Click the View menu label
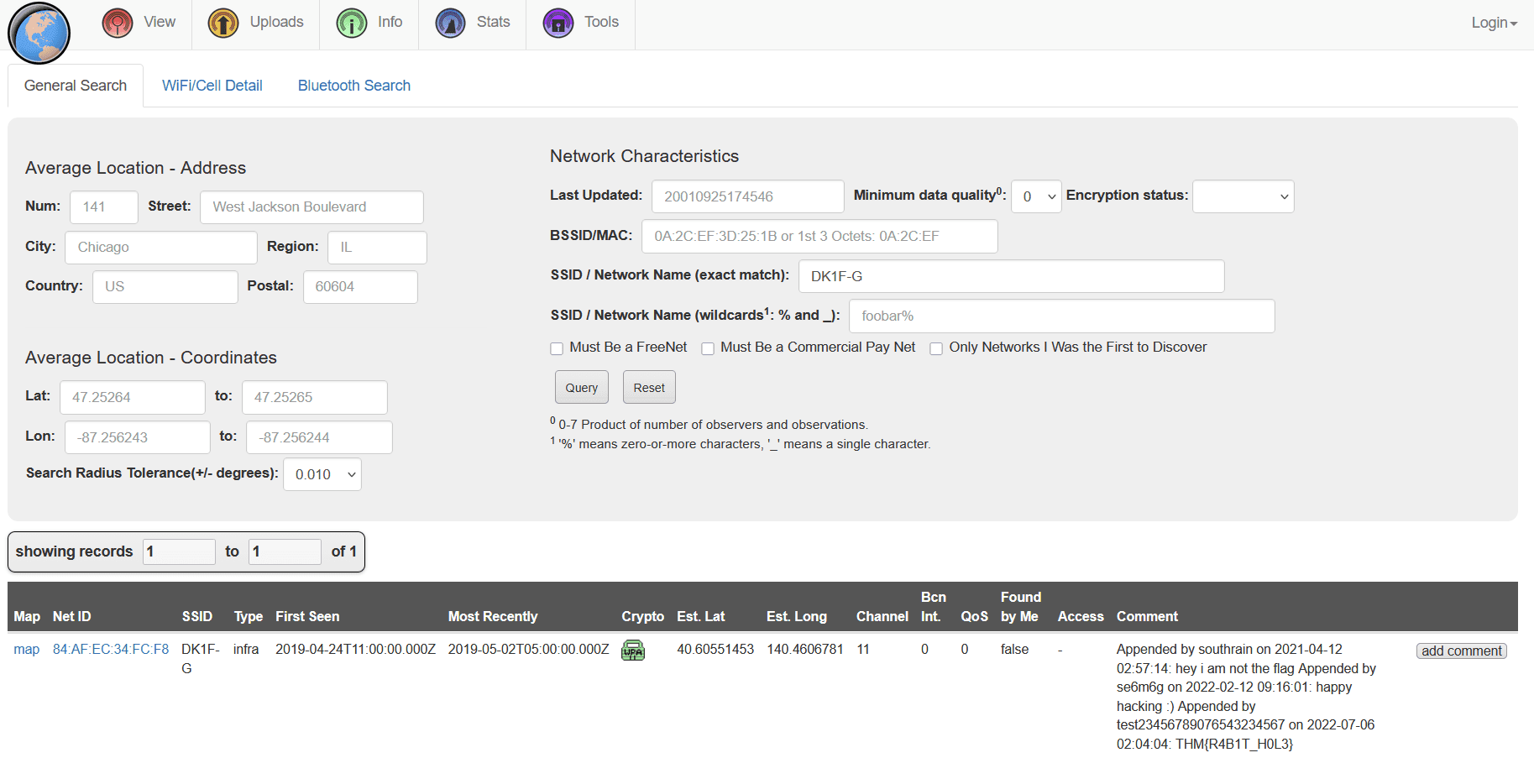 (x=160, y=22)
